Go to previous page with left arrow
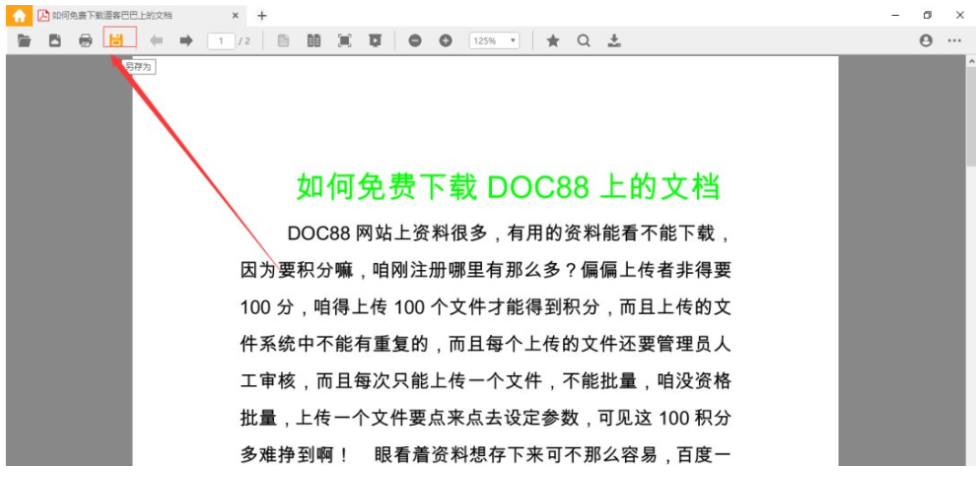The width and height of the screenshot is (976, 477). [156, 41]
